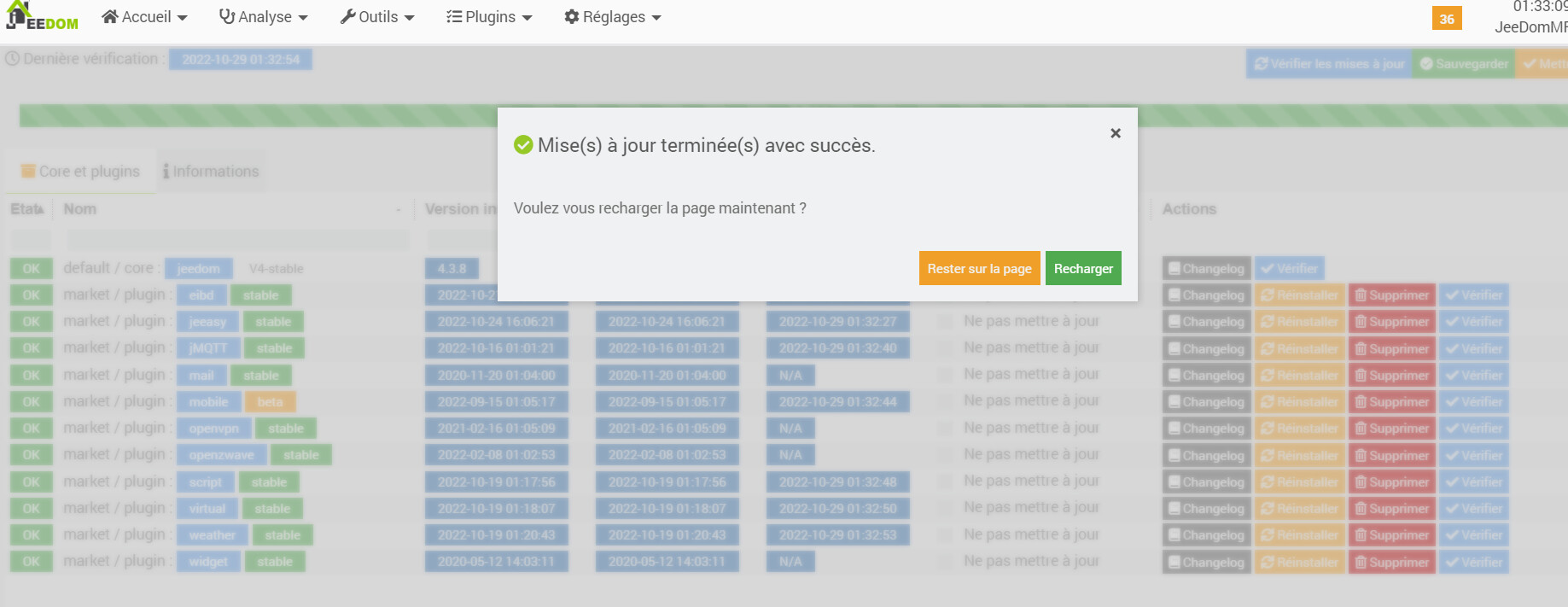Screen dimensions: 1568x607
Task: Click the Etat filter input field
Action: (x=31, y=240)
